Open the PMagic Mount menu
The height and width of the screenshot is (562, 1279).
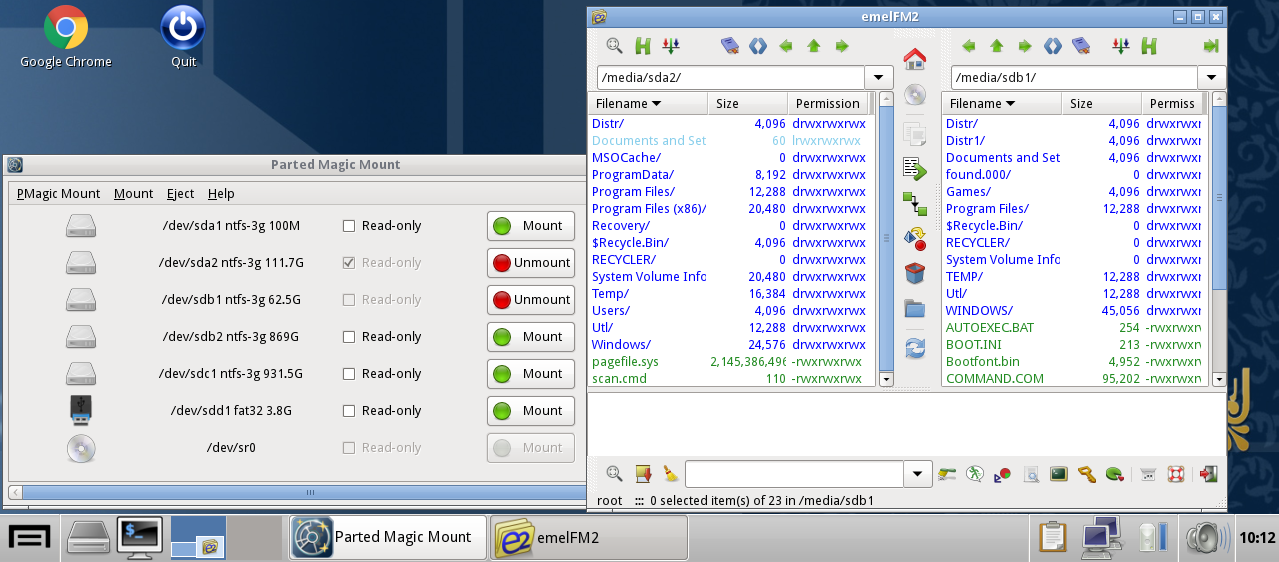pyautogui.click(x=58, y=194)
